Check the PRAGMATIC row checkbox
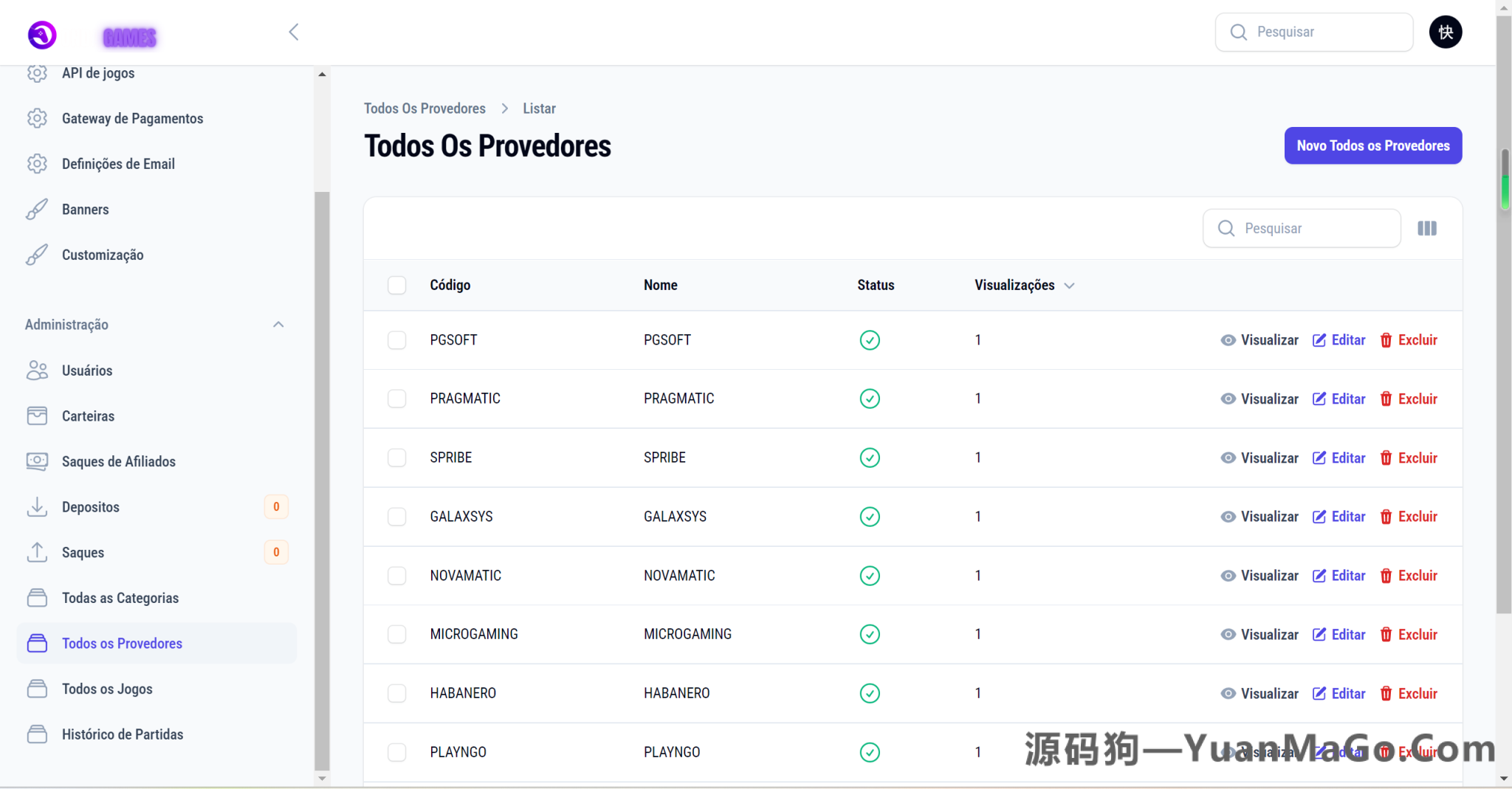The height and width of the screenshot is (789, 1512). (x=397, y=399)
